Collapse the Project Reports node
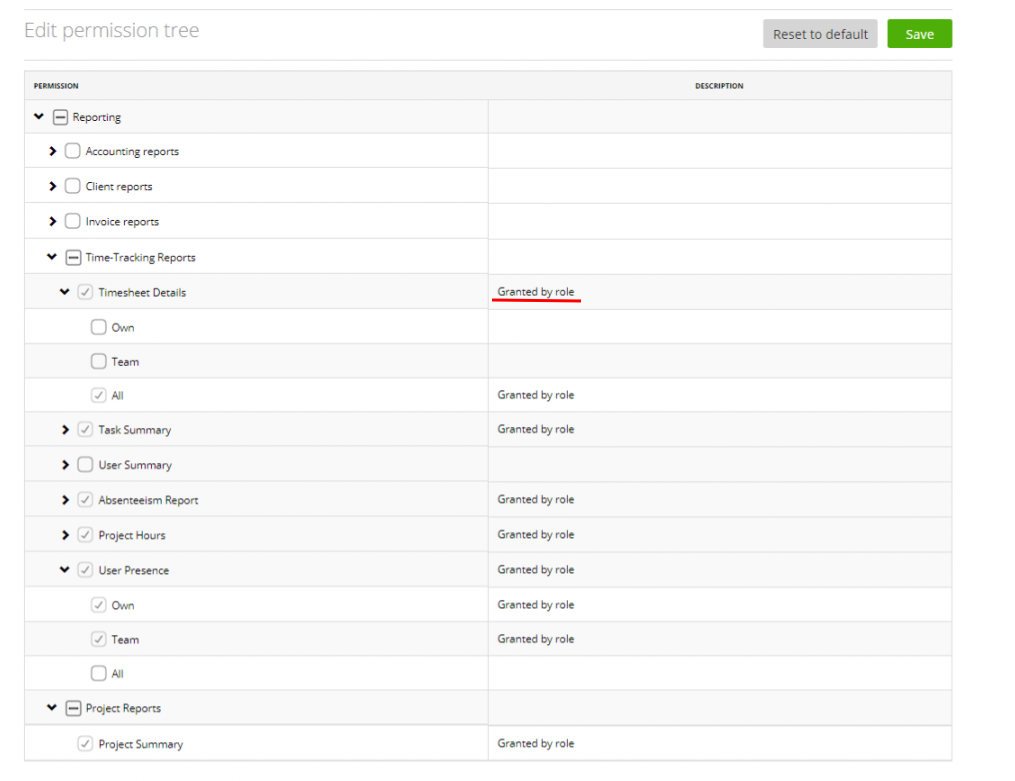 click(x=52, y=708)
